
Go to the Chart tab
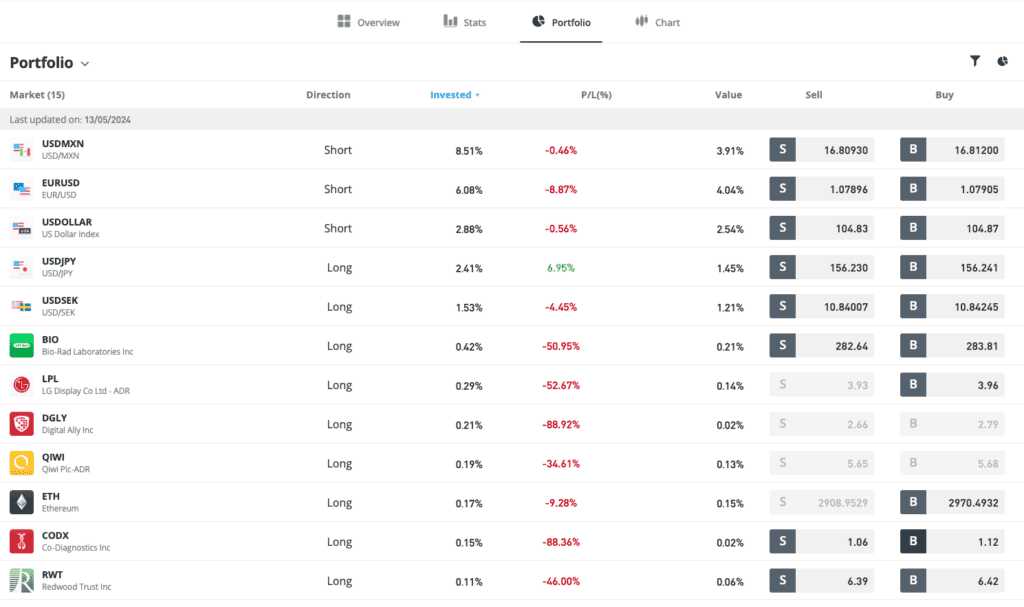coord(657,22)
